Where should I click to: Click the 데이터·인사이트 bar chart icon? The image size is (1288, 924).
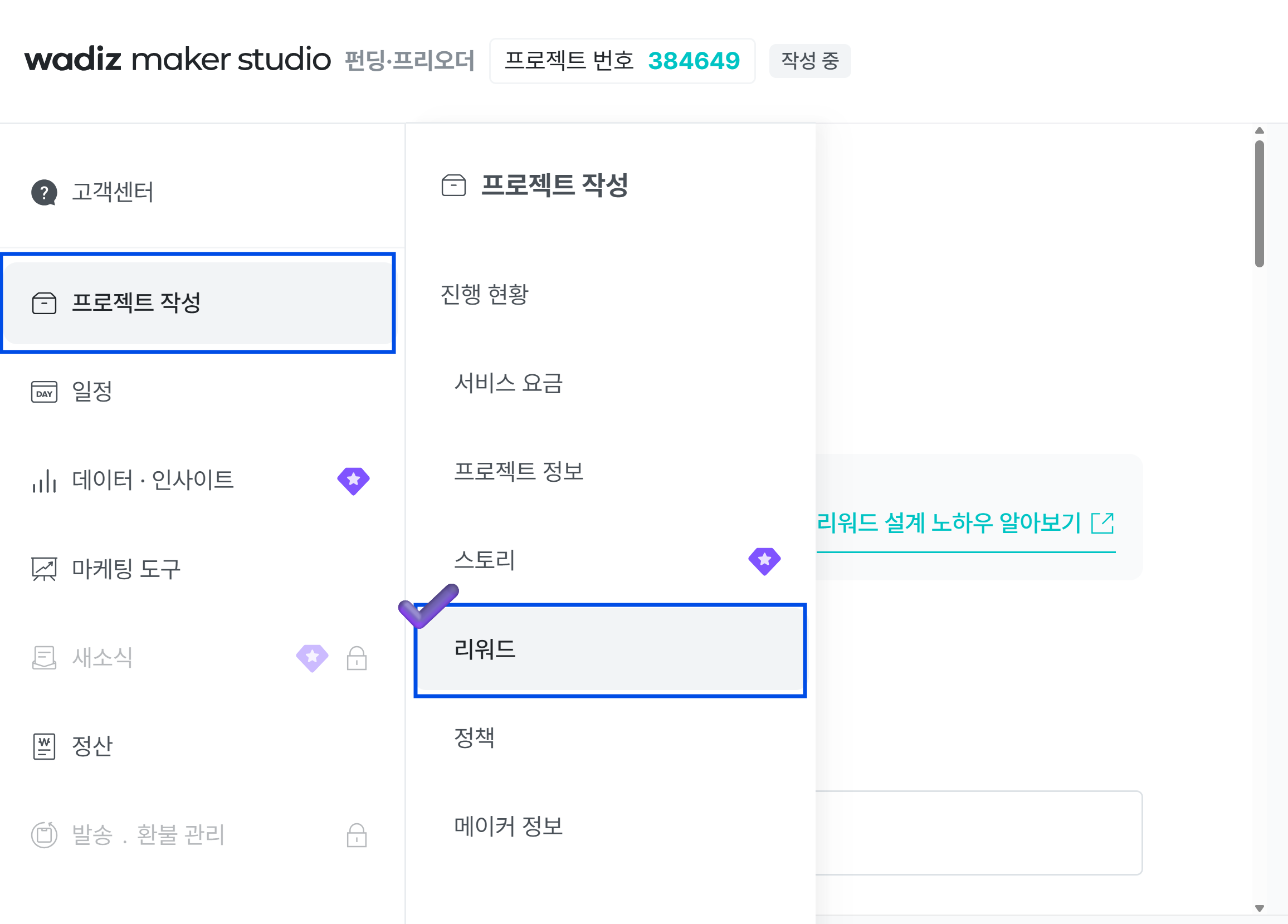click(43, 481)
